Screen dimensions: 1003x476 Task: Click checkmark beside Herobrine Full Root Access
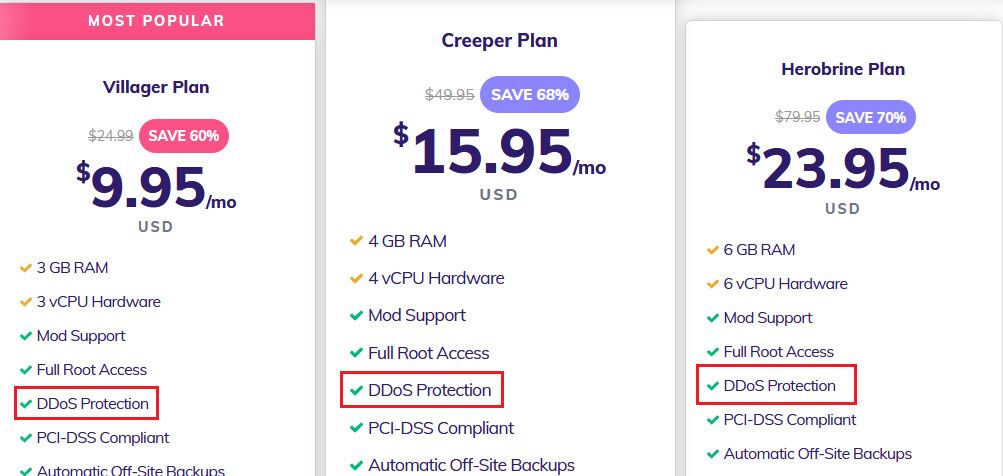(x=713, y=352)
